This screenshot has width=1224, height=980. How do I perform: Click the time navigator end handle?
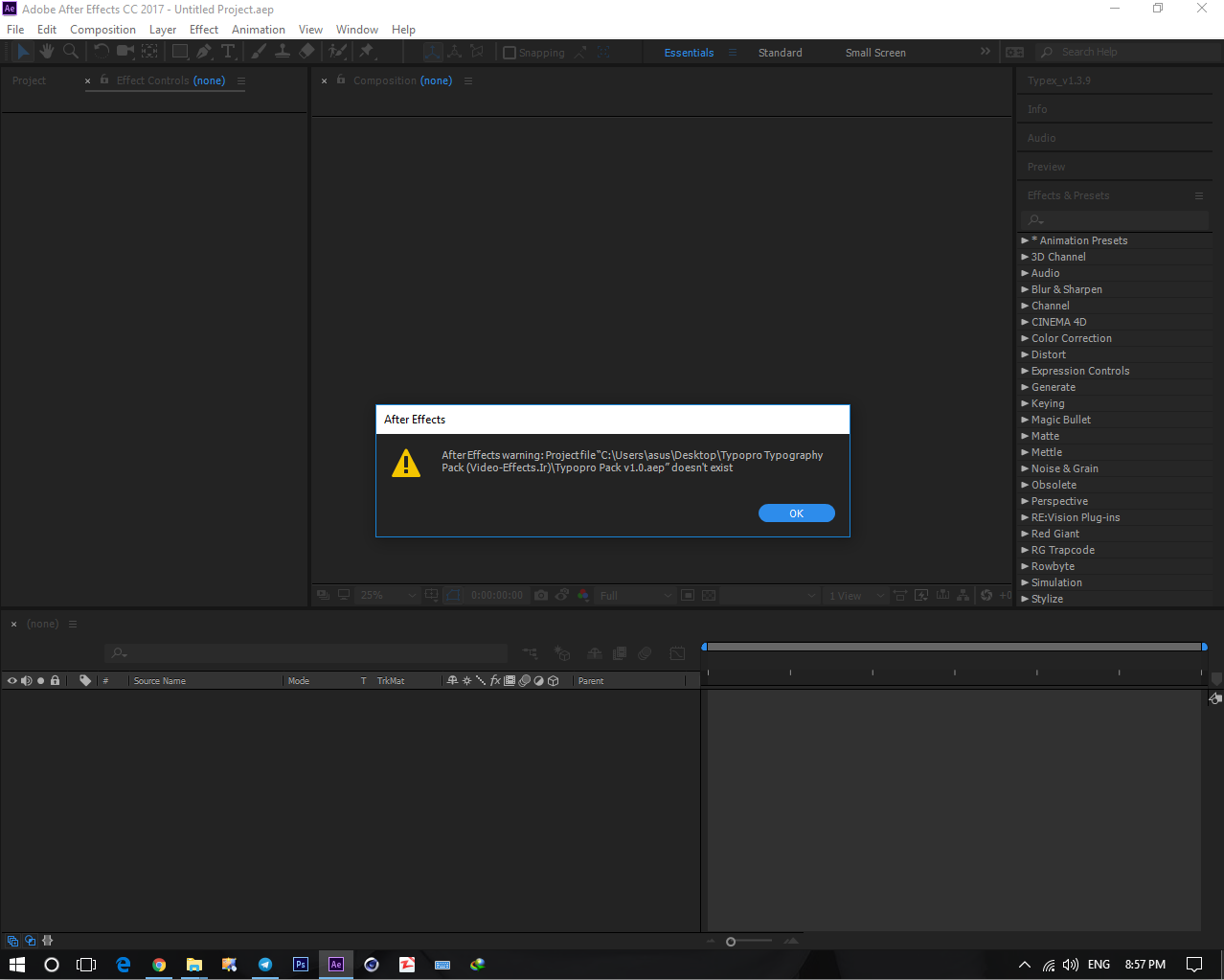point(1204,648)
